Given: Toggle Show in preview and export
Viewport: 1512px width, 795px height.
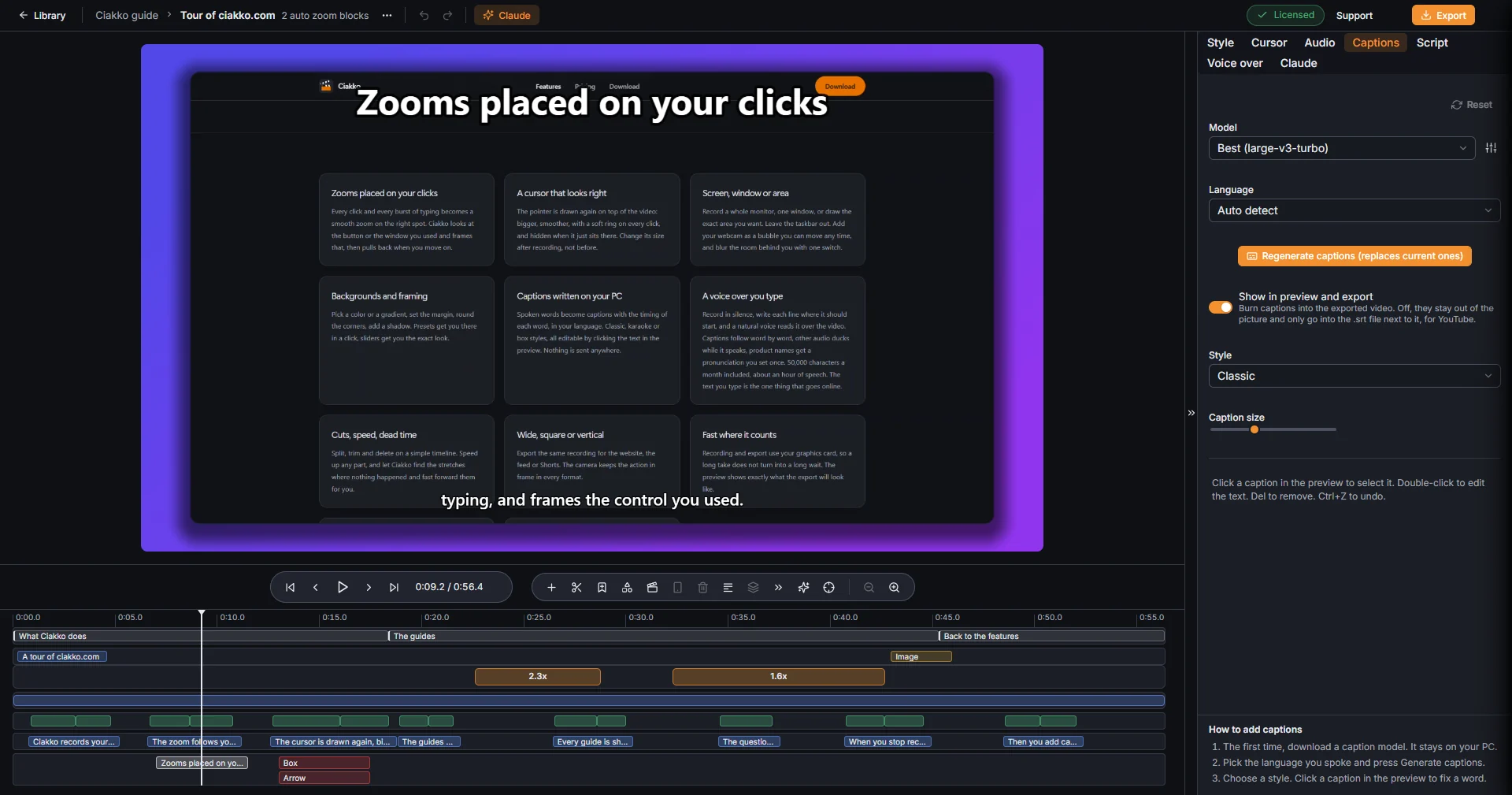Looking at the screenshot, I should [x=1221, y=307].
